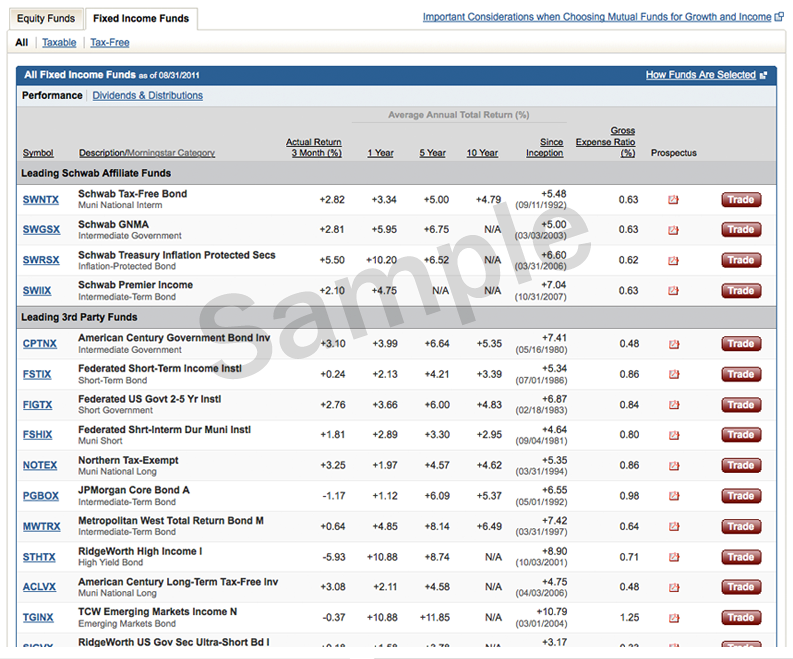Open prospectus PDF icon for MWTRX

click(674, 526)
